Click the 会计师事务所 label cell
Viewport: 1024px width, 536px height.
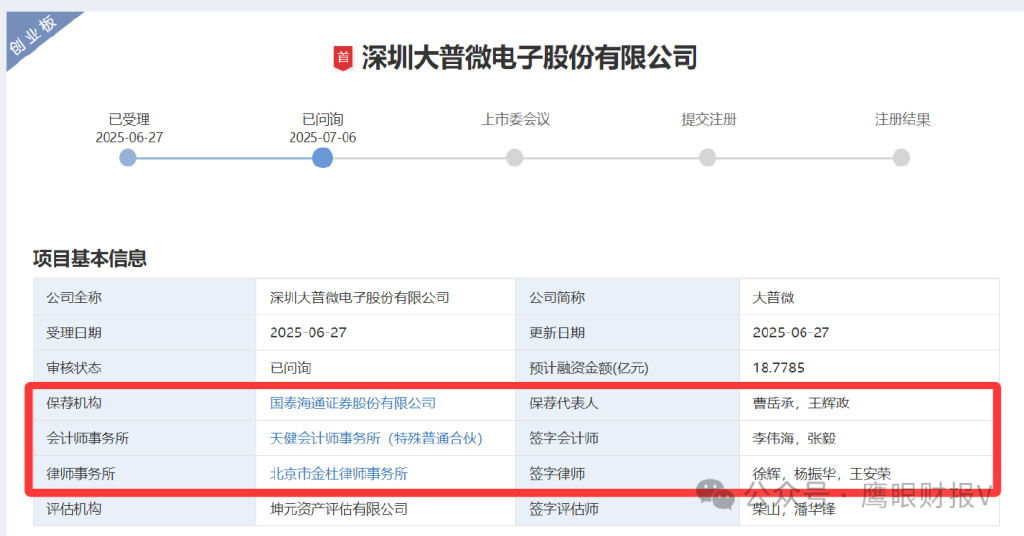(x=144, y=438)
